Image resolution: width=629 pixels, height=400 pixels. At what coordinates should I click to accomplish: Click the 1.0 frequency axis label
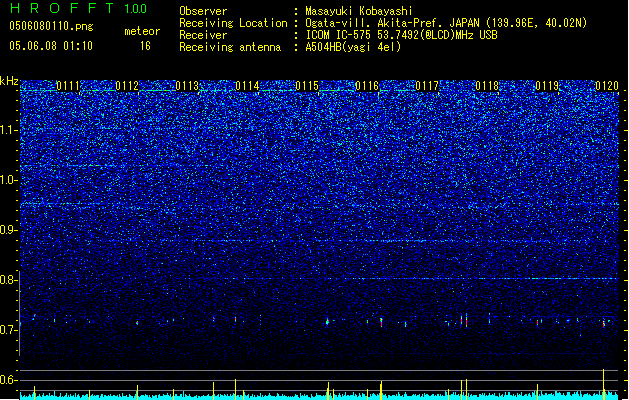(x=8, y=180)
